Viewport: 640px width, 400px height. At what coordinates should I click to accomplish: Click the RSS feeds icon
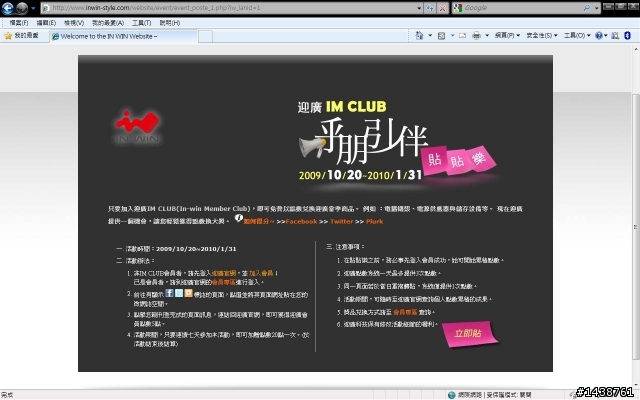[x=441, y=36]
